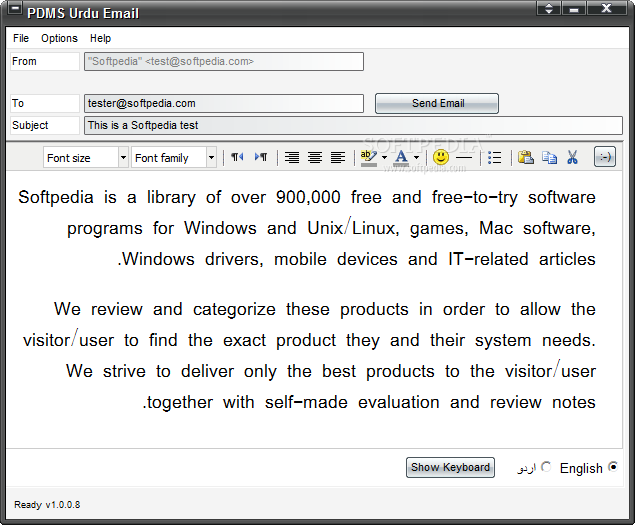Click the Show Keyboard button
Viewport: 635px width, 525px height.
(450, 467)
